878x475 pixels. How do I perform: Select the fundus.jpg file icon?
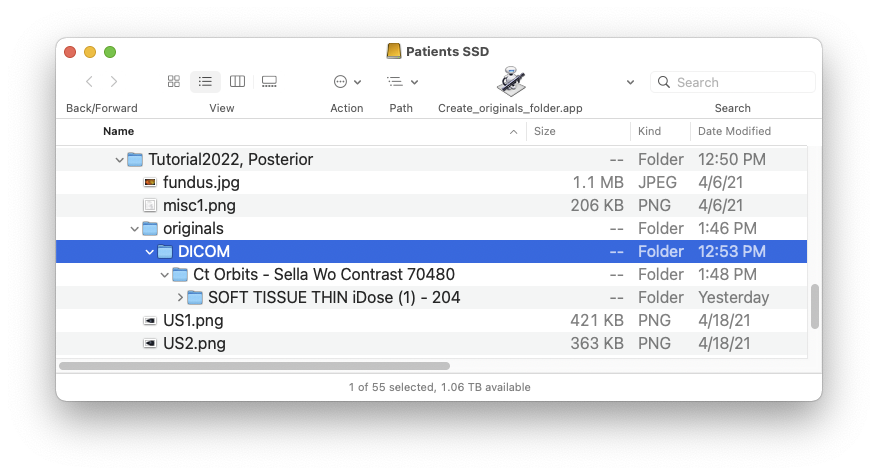(x=150, y=182)
